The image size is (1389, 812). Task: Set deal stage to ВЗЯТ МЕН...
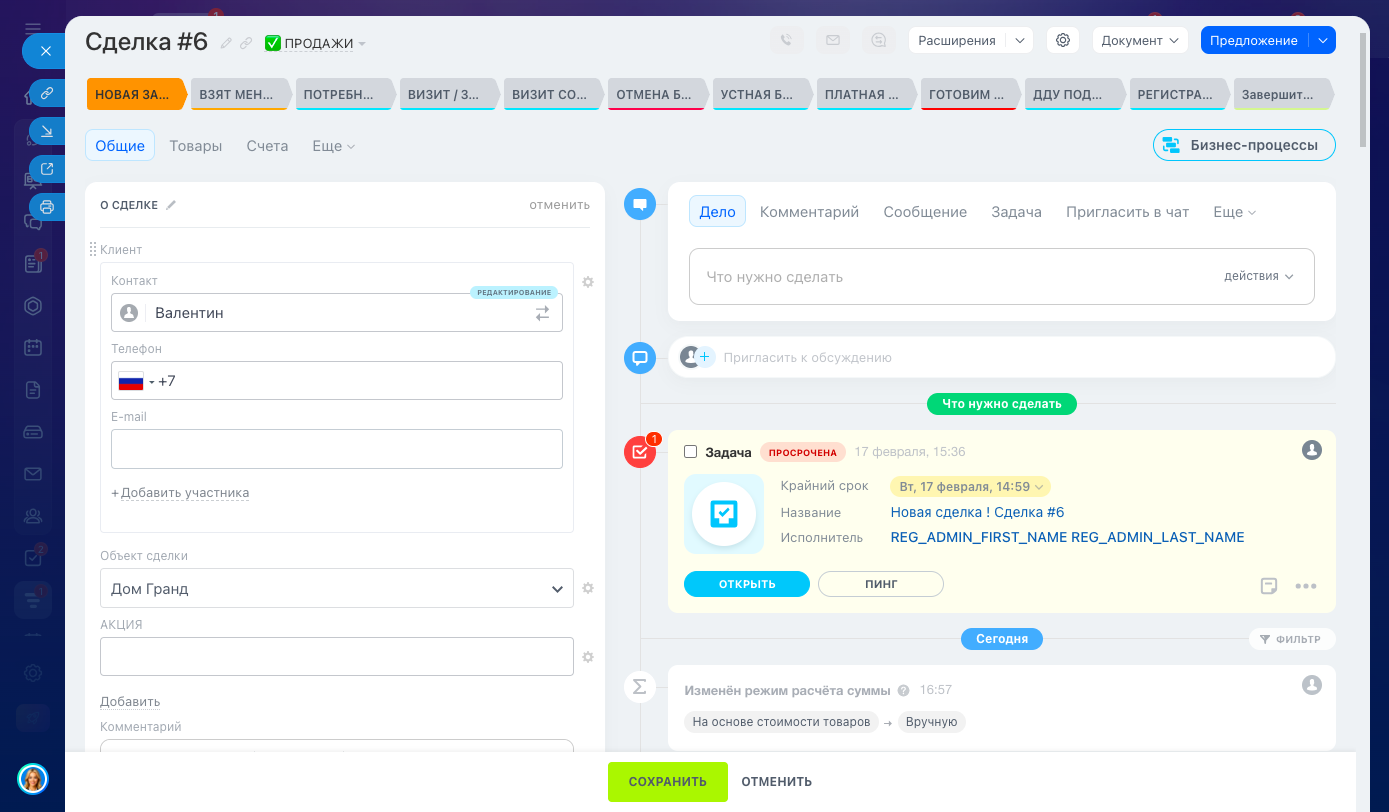pyautogui.click(x=239, y=95)
